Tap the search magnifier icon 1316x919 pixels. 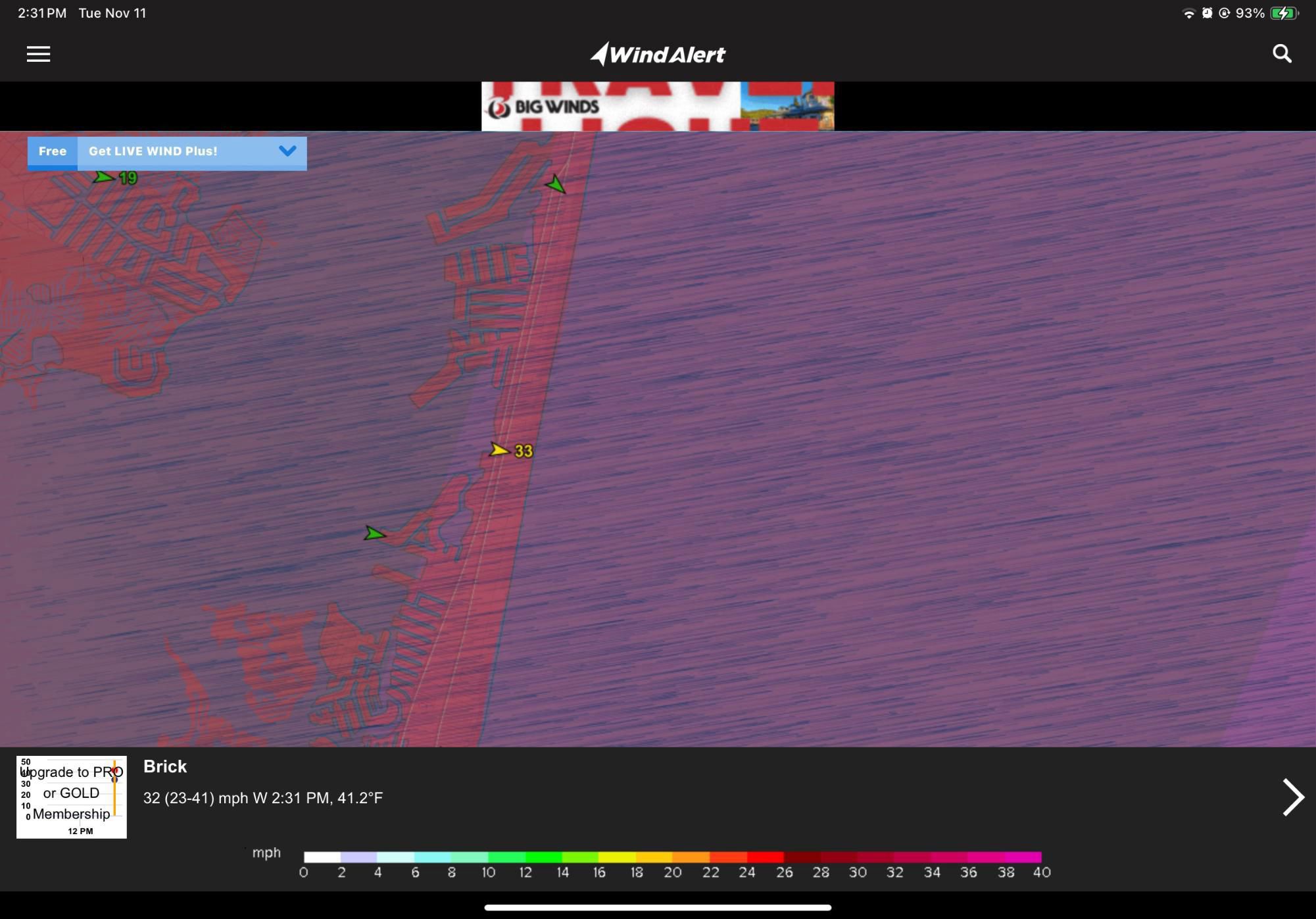click(1282, 54)
